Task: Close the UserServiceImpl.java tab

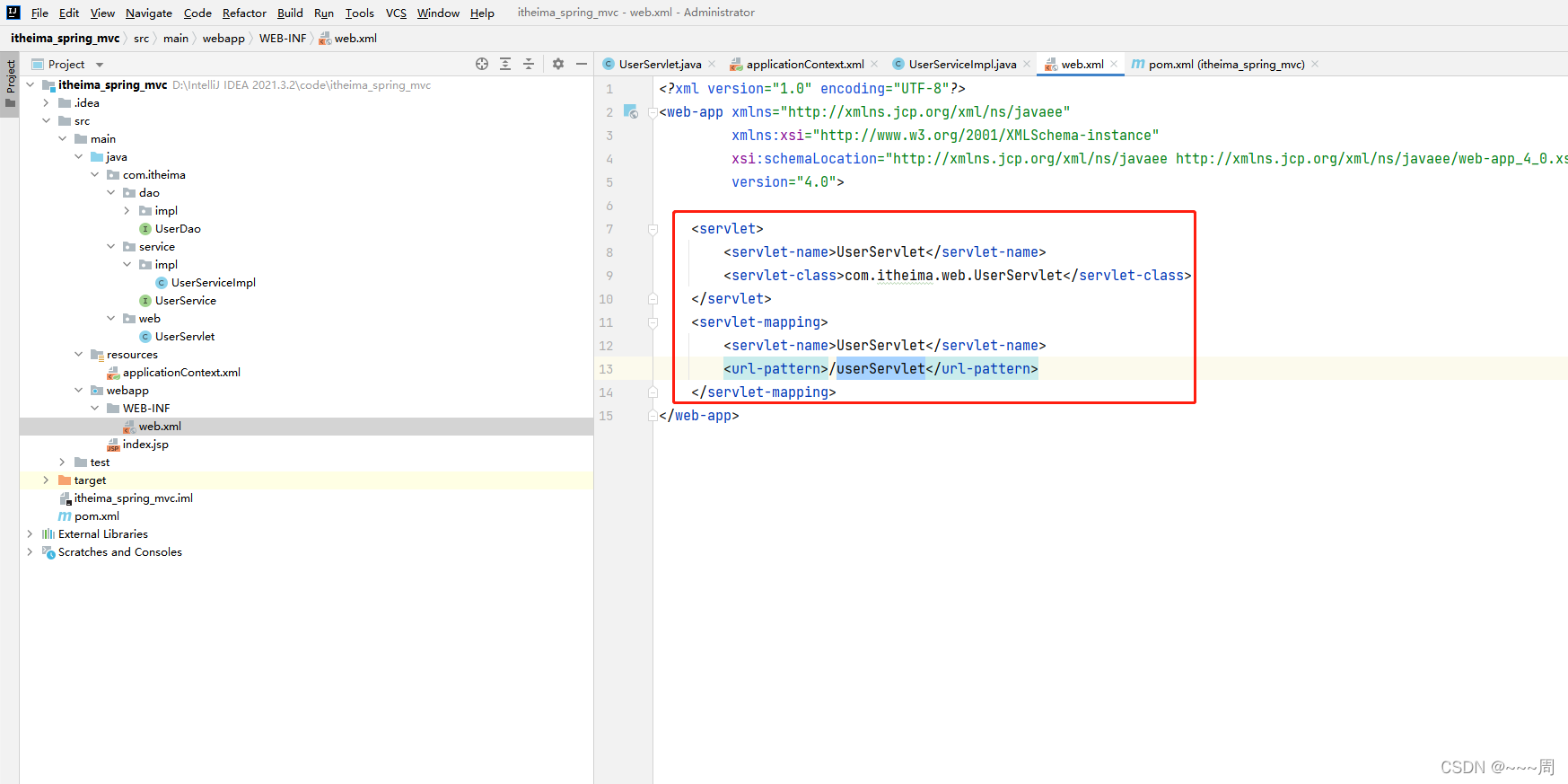Action: [1027, 64]
